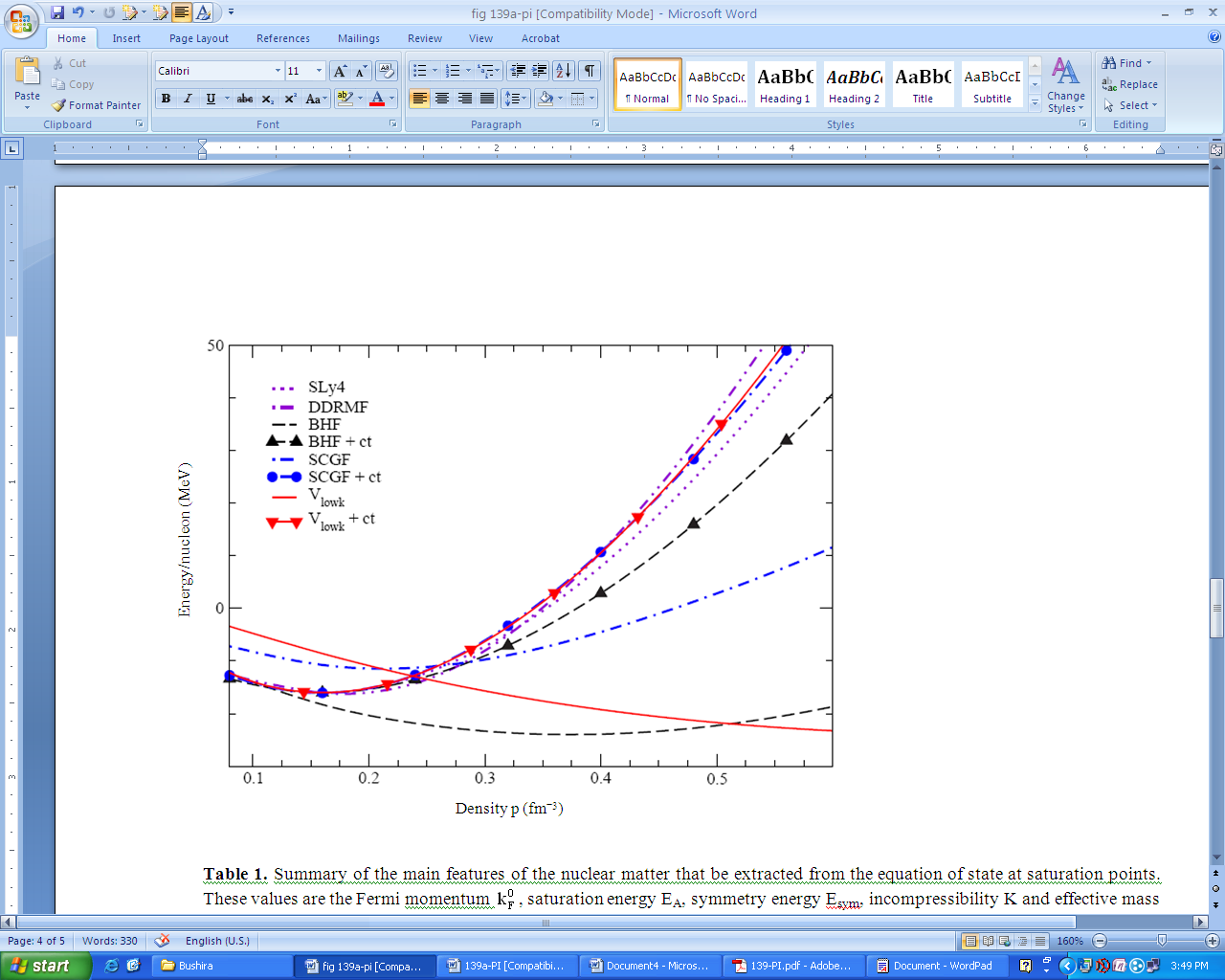Open the Page Layout ribbon tab

[x=198, y=38]
